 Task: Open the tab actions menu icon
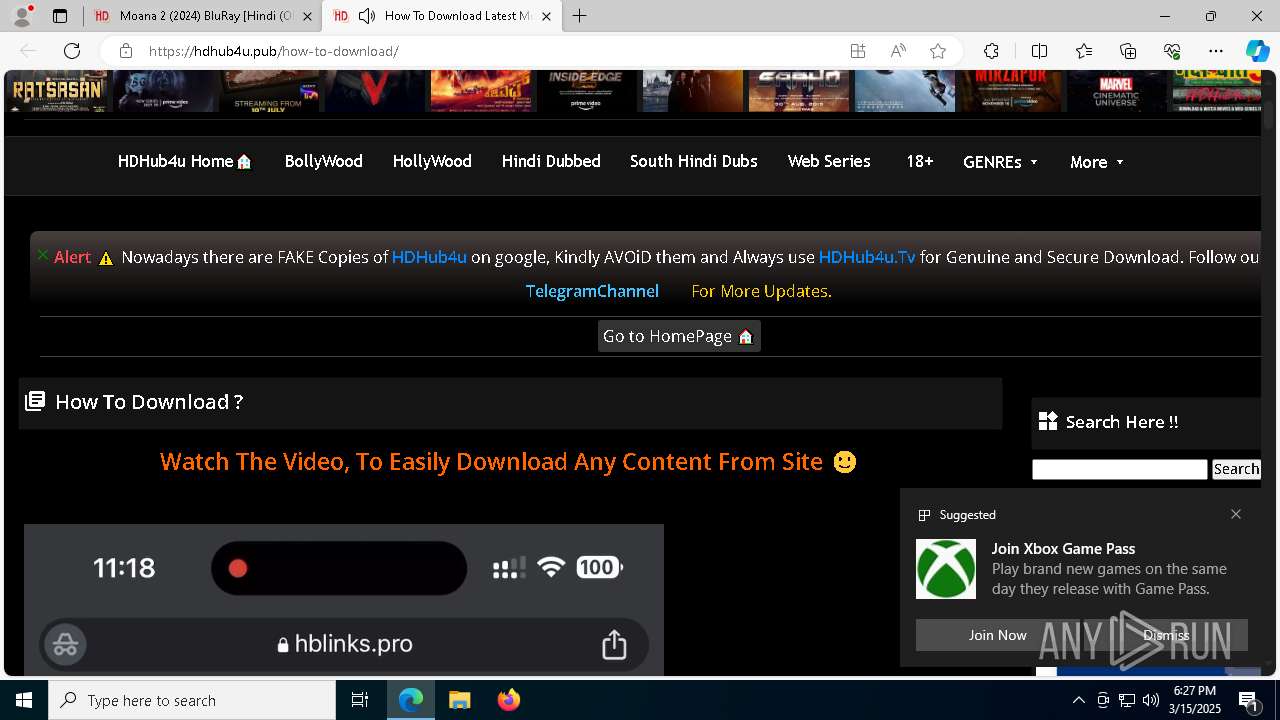(x=60, y=16)
